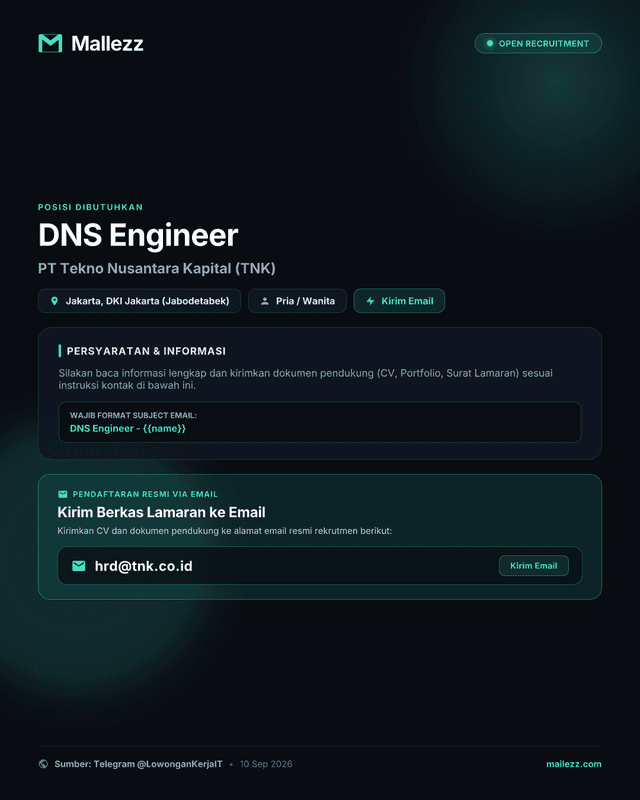This screenshot has width=640, height=800.
Task: Click the envelope icon next to hrd@tnk.co.id
Action: pos(79,566)
